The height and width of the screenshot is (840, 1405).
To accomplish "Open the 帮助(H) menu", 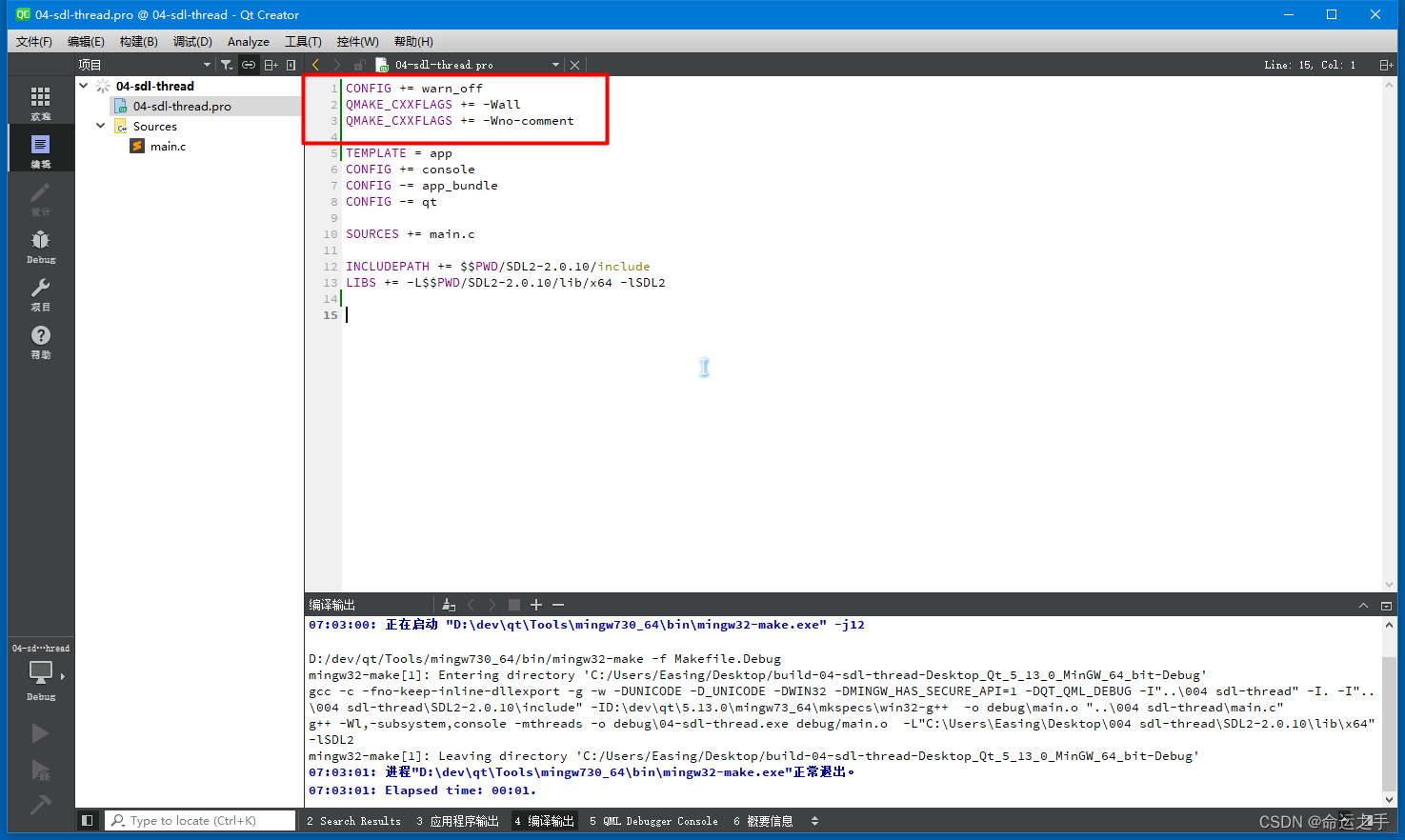I will click(413, 42).
